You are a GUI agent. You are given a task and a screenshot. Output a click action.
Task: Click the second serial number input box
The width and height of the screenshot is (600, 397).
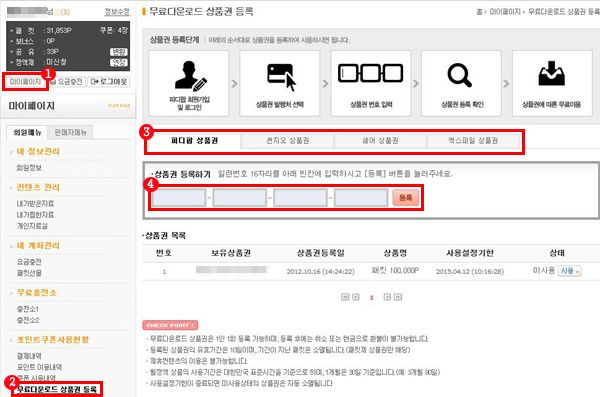tap(240, 198)
